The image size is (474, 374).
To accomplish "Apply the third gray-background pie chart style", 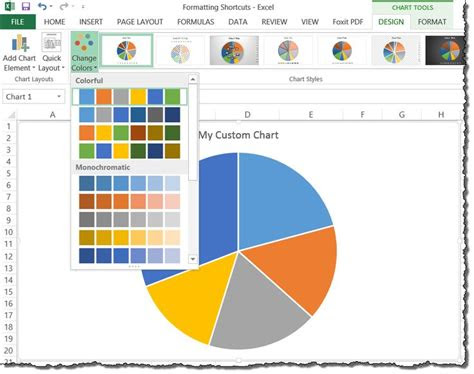I will (234, 50).
